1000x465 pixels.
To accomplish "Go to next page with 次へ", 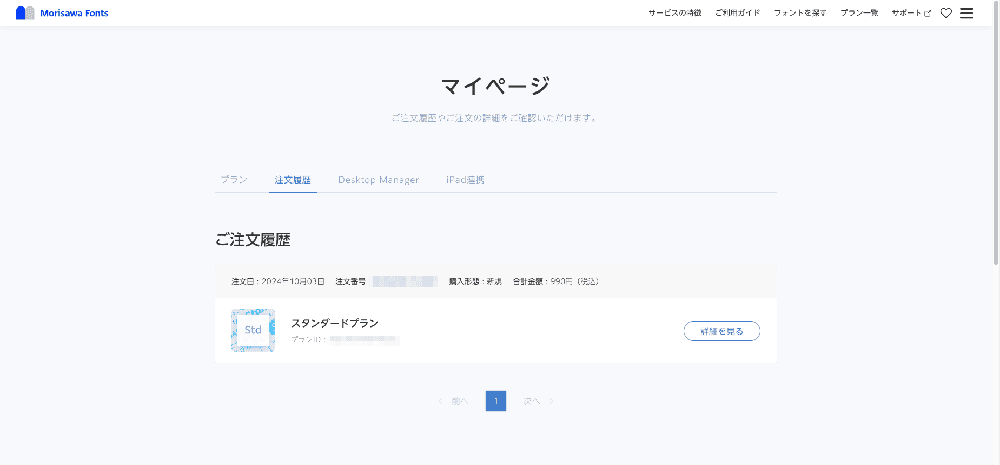I will [537, 401].
